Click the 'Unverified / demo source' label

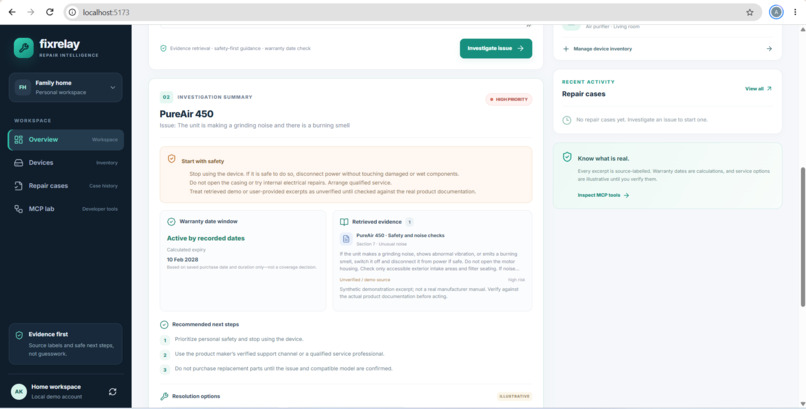tap(365, 280)
